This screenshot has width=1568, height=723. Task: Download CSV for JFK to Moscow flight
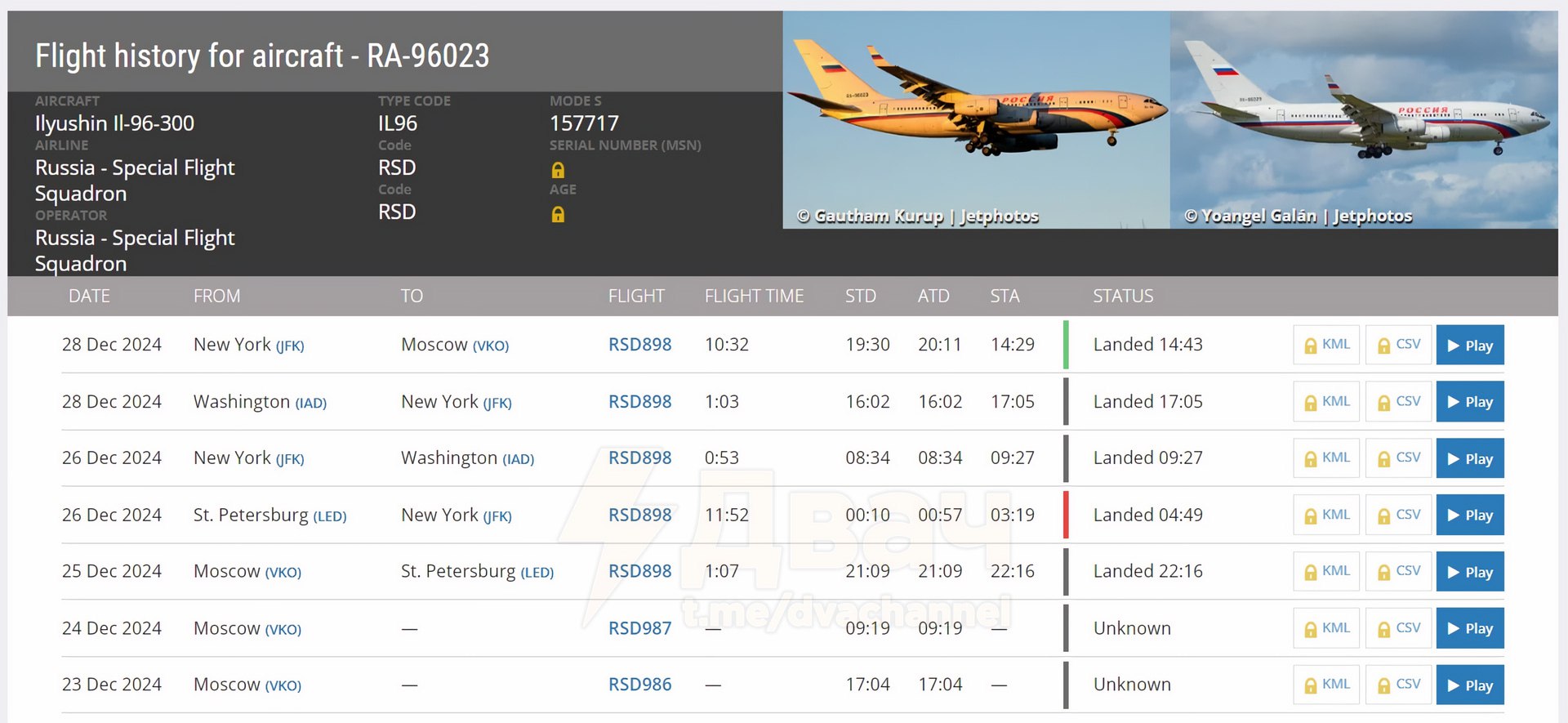(x=1398, y=345)
